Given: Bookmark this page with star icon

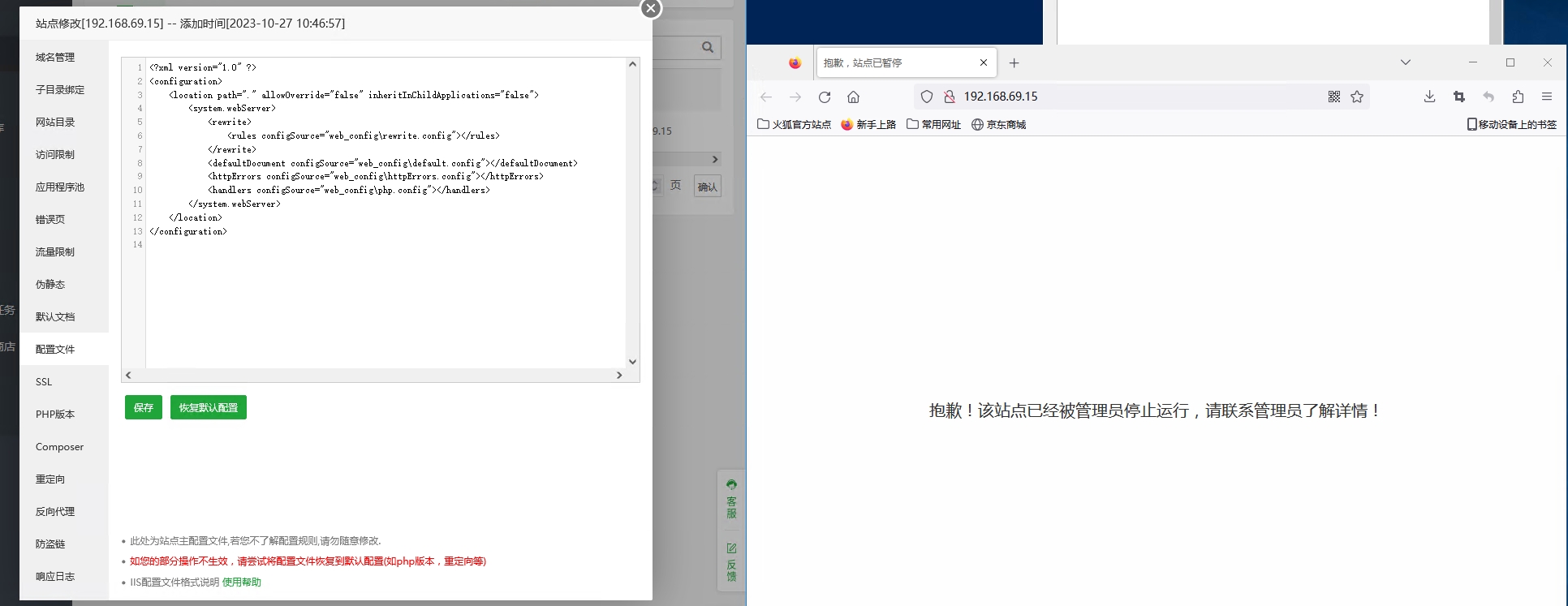Looking at the screenshot, I should [1357, 97].
